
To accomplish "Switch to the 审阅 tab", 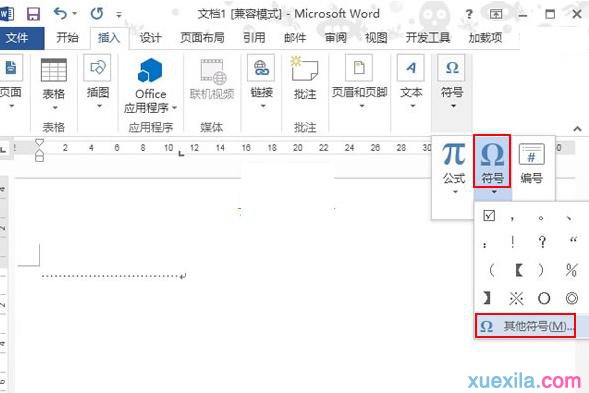I will pyautogui.click(x=335, y=38).
